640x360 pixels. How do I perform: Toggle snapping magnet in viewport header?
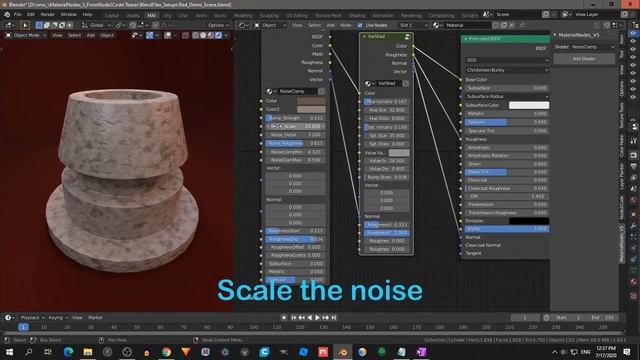[133, 25]
